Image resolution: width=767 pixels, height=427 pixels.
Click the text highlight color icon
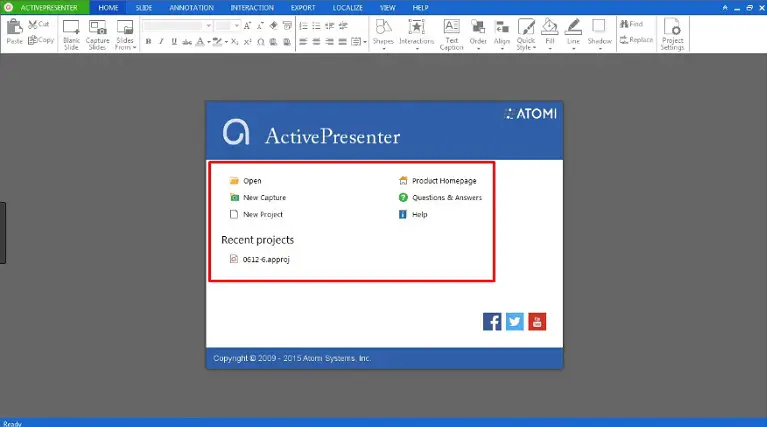pyautogui.click(x=217, y=42)
